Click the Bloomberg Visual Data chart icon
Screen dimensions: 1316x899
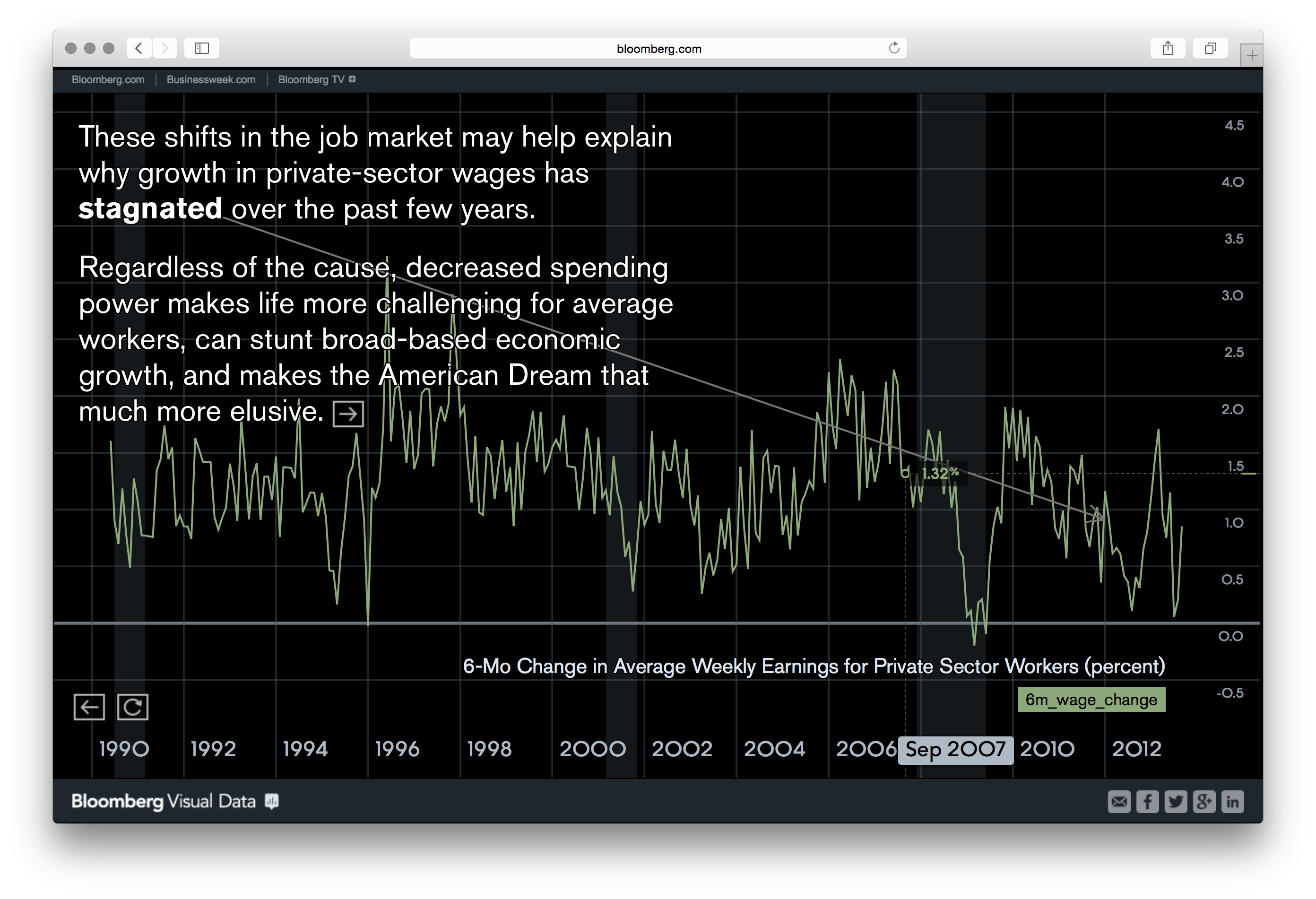272,801
